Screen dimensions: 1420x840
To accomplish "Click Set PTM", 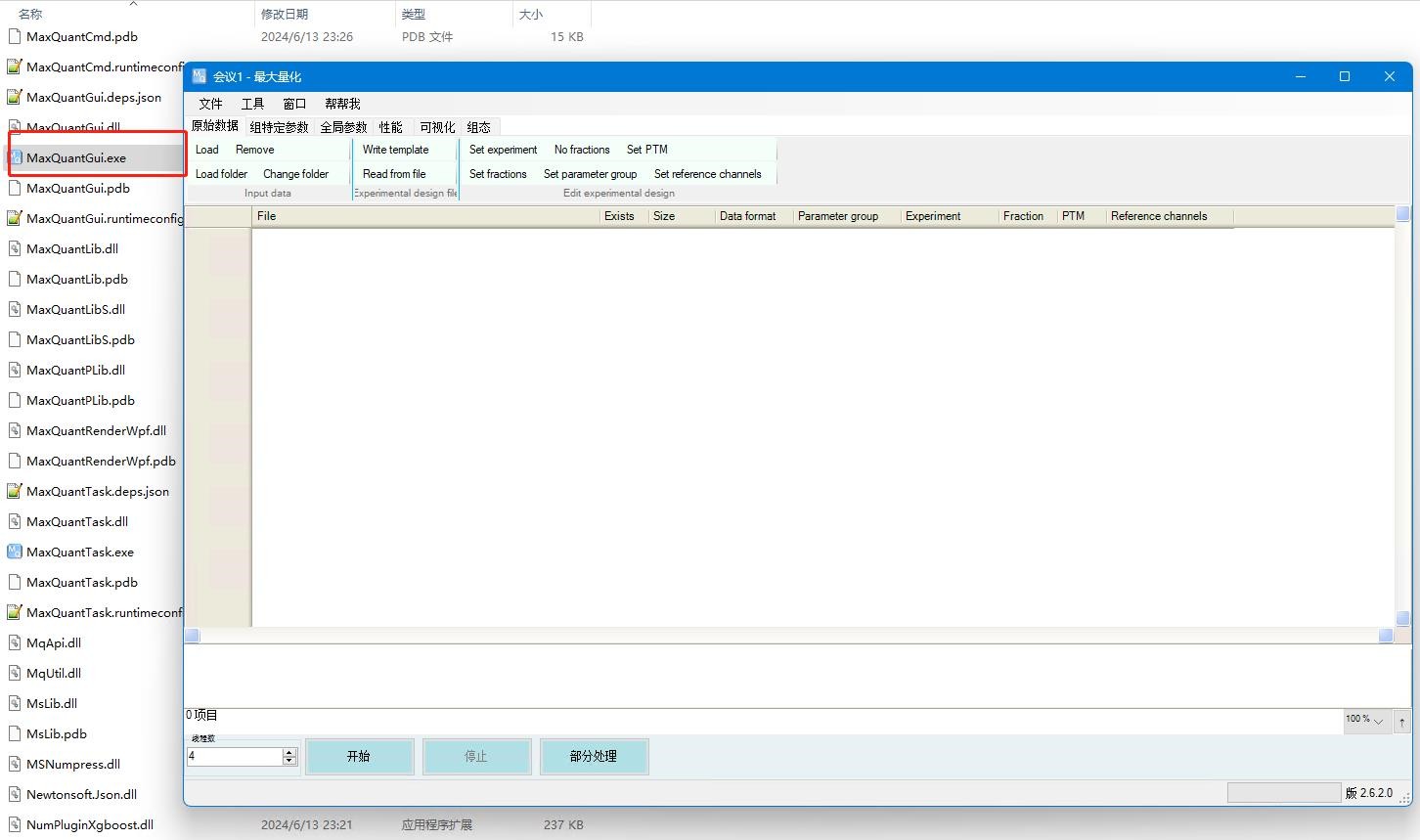I will (647, 150).
